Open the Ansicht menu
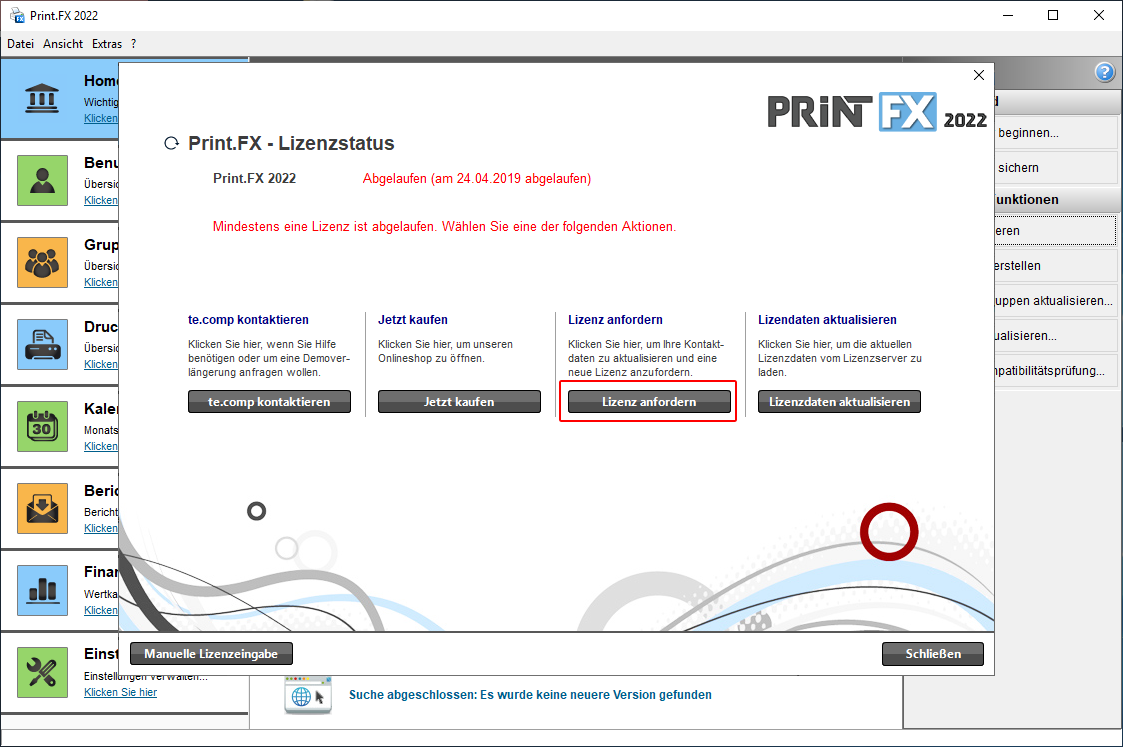Screen dimensions: 1123x747 click(63, 44)
